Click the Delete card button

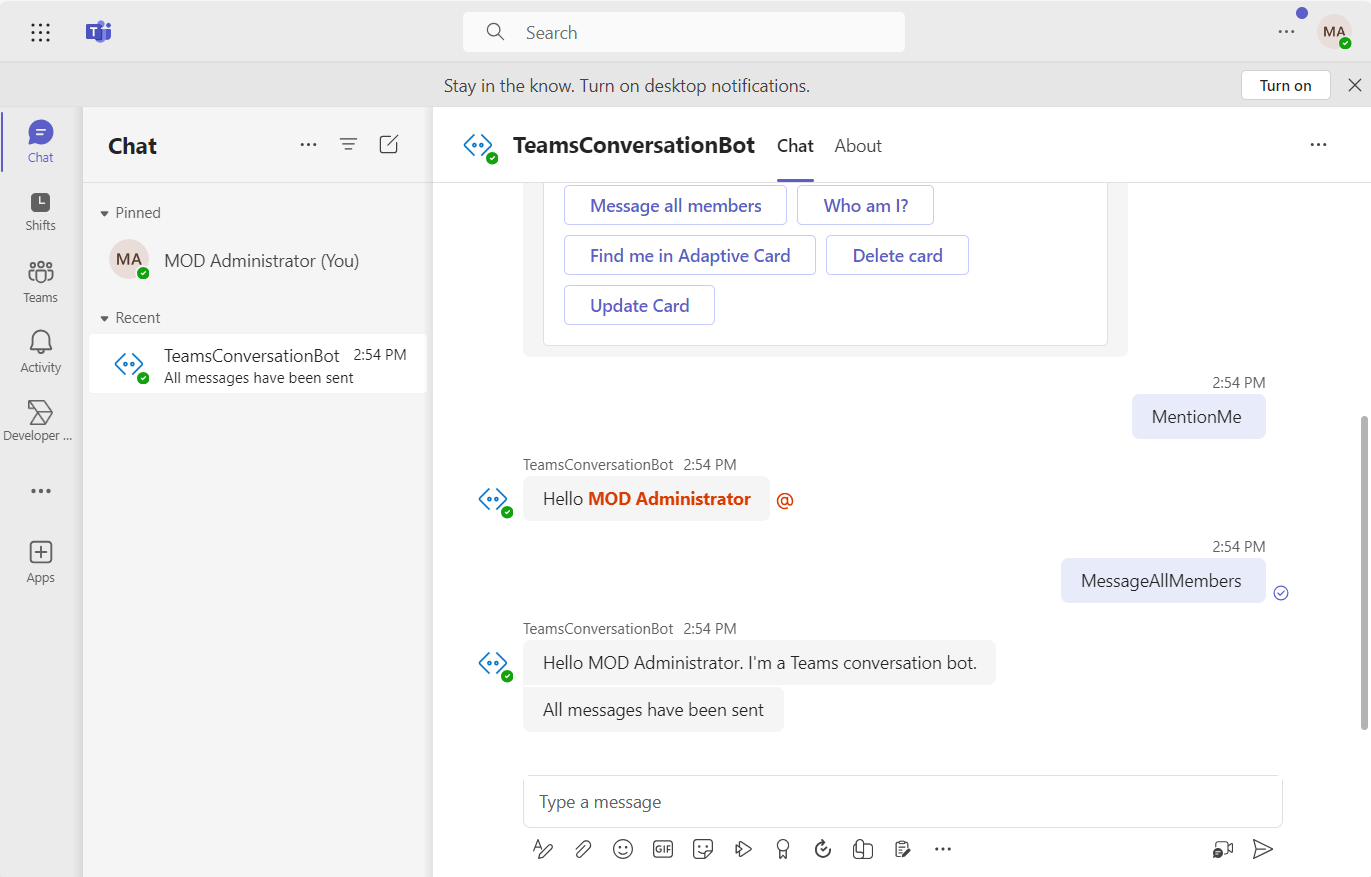pos(897,255)
